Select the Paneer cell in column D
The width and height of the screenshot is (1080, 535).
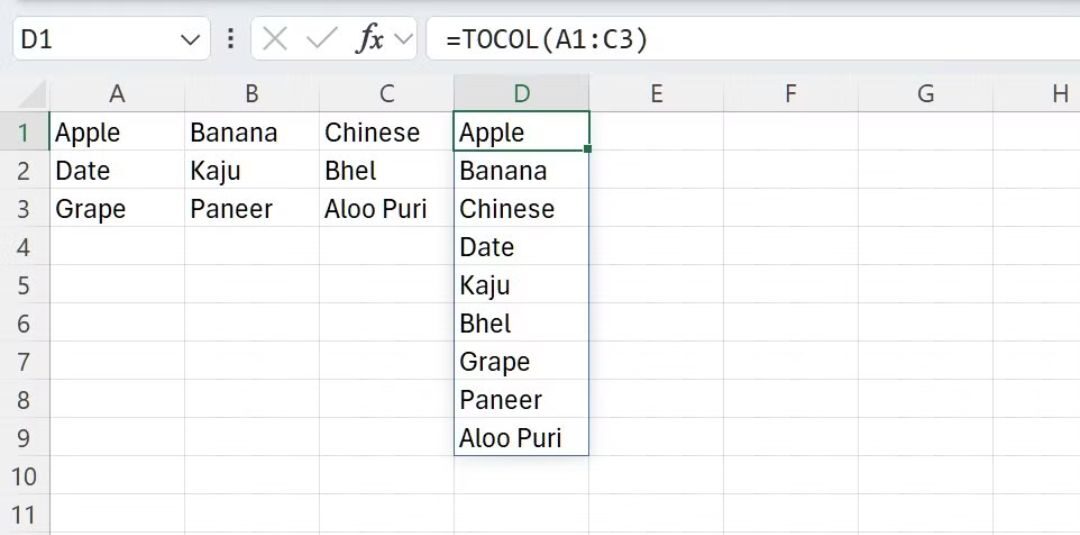tap(521, 400)
